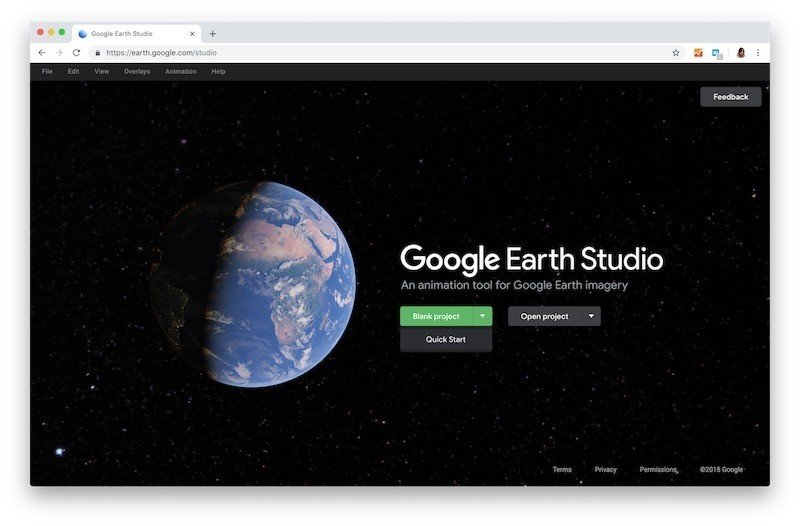This screenshot has height=526, width=800.
Task: Click the Google Earth Studio title text
Action: 532,259
